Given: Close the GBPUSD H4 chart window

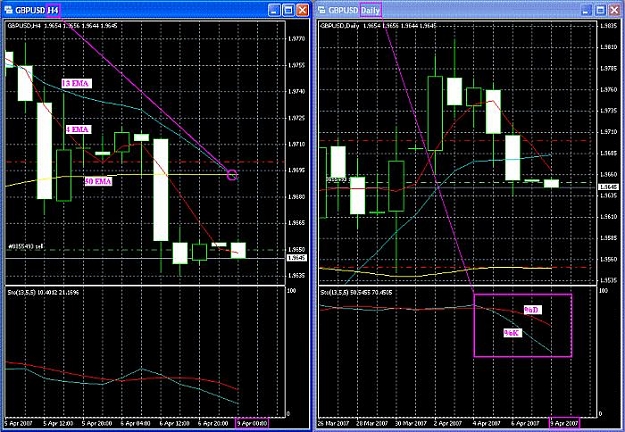Looking at the screenshot, I should [x=303, y=10].
